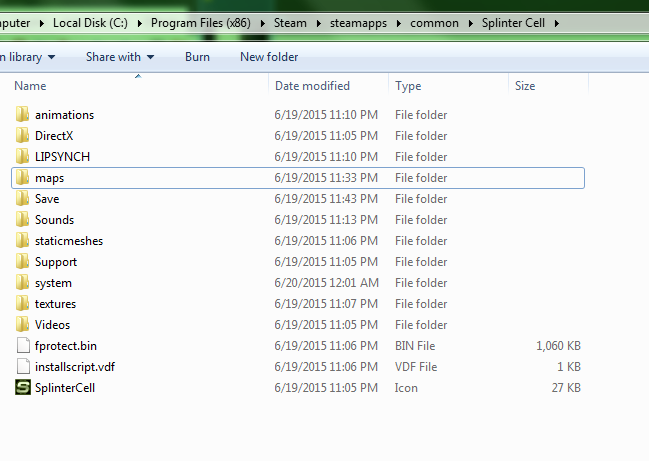Sort by the Size column header
This screenshot has width=649, height=461.
(525, 86)
